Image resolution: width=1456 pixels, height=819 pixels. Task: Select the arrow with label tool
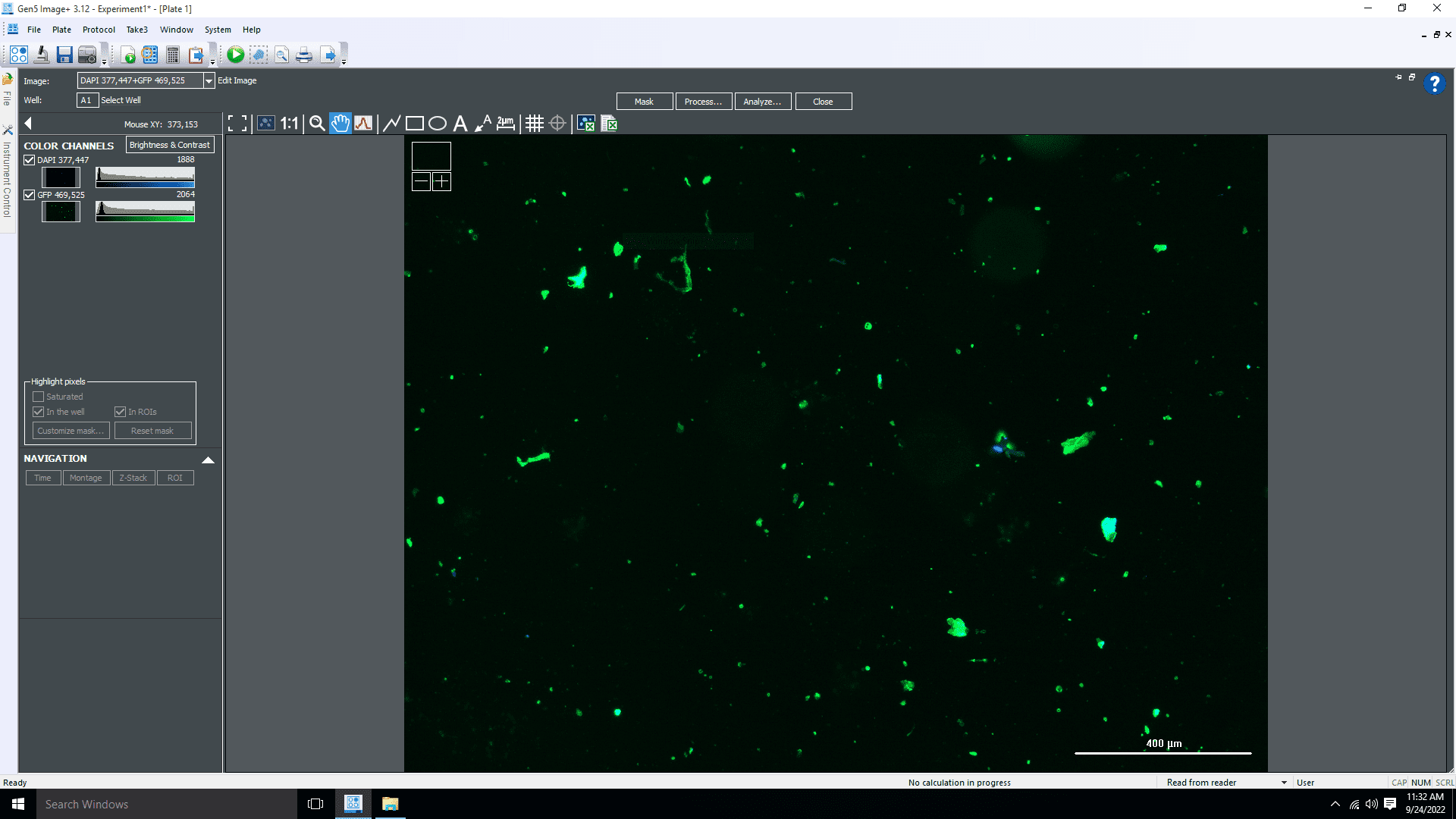(x=483, y=124)
